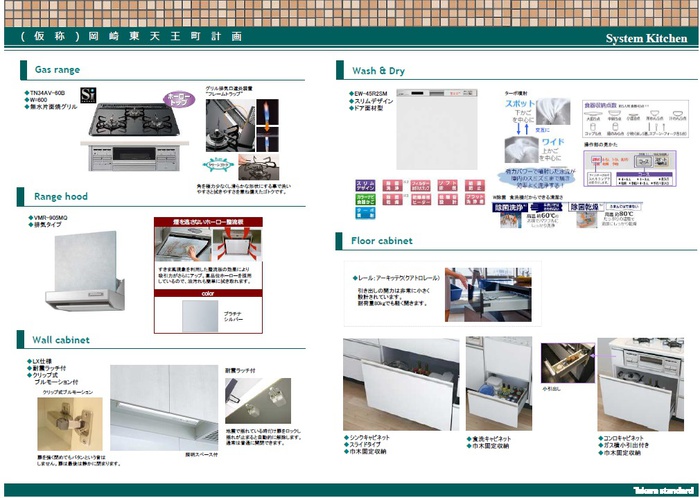
Task: Click the Wall cabinet section heading
Action: 61,340
